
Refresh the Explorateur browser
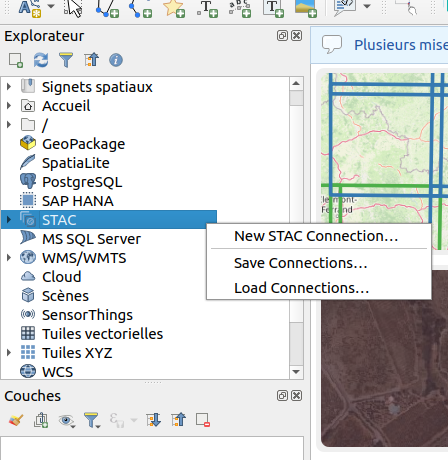pos(41,60)
